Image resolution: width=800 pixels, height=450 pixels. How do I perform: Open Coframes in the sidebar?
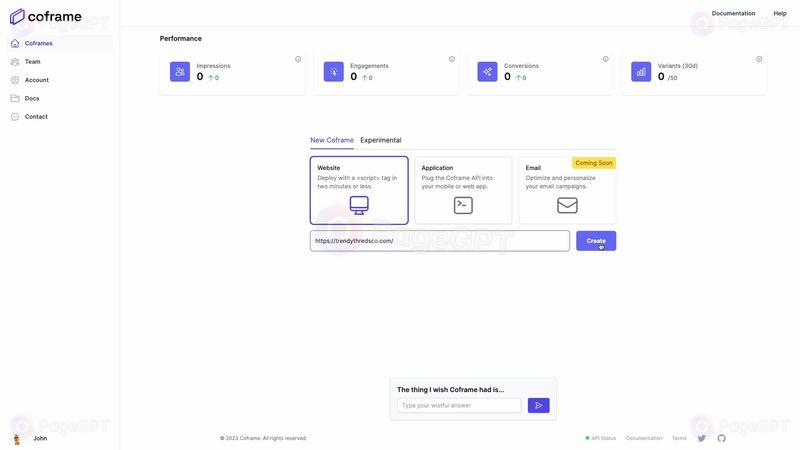pyautogui.click(x=60, y=43)
